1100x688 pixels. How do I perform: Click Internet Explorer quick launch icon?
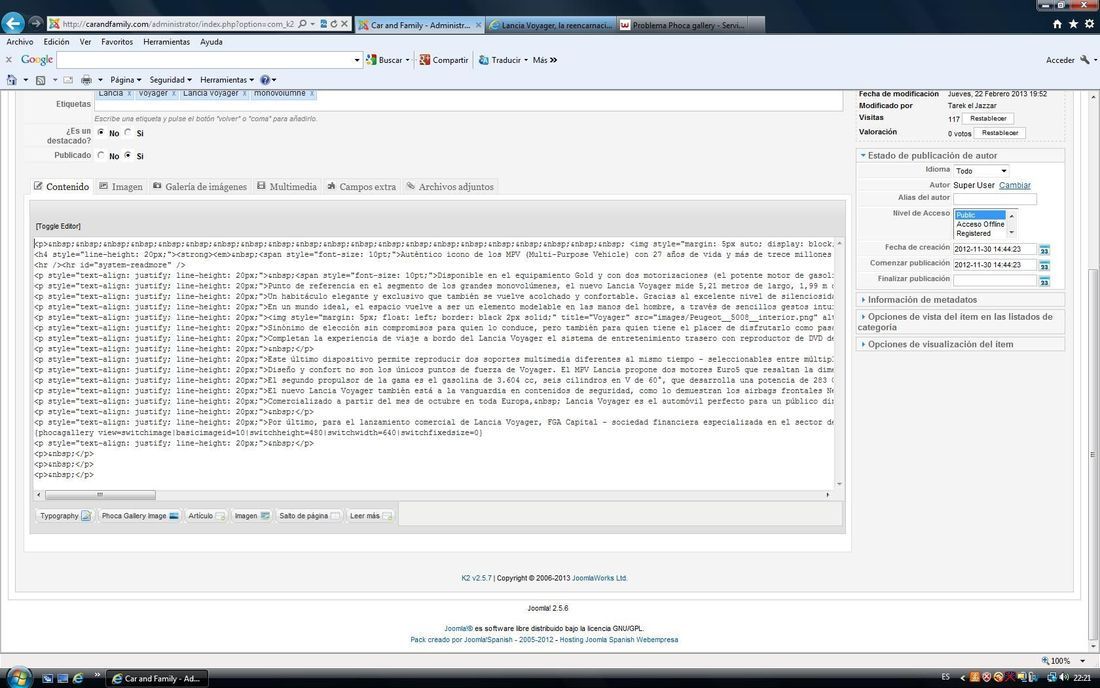coord(78,678)
